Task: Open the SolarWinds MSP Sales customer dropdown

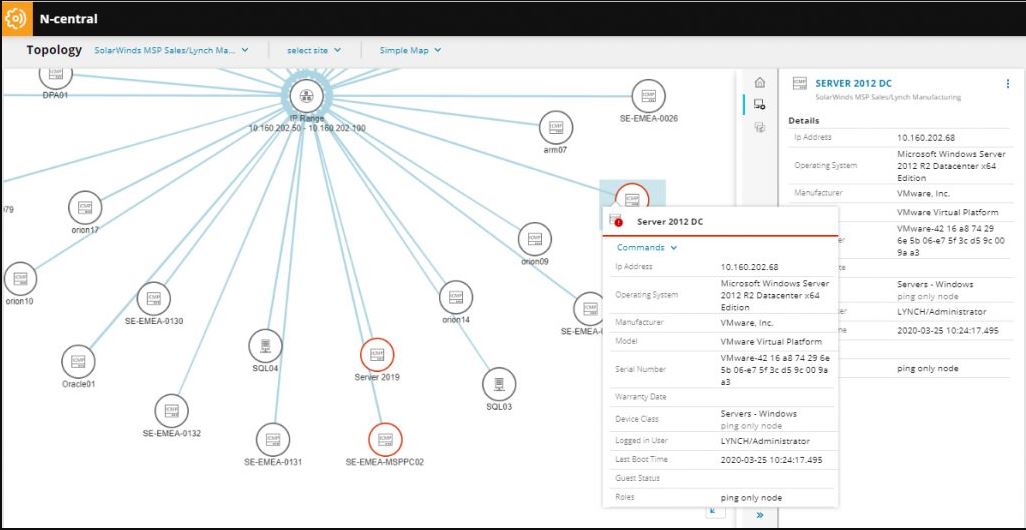Action: tap(171, 50)
